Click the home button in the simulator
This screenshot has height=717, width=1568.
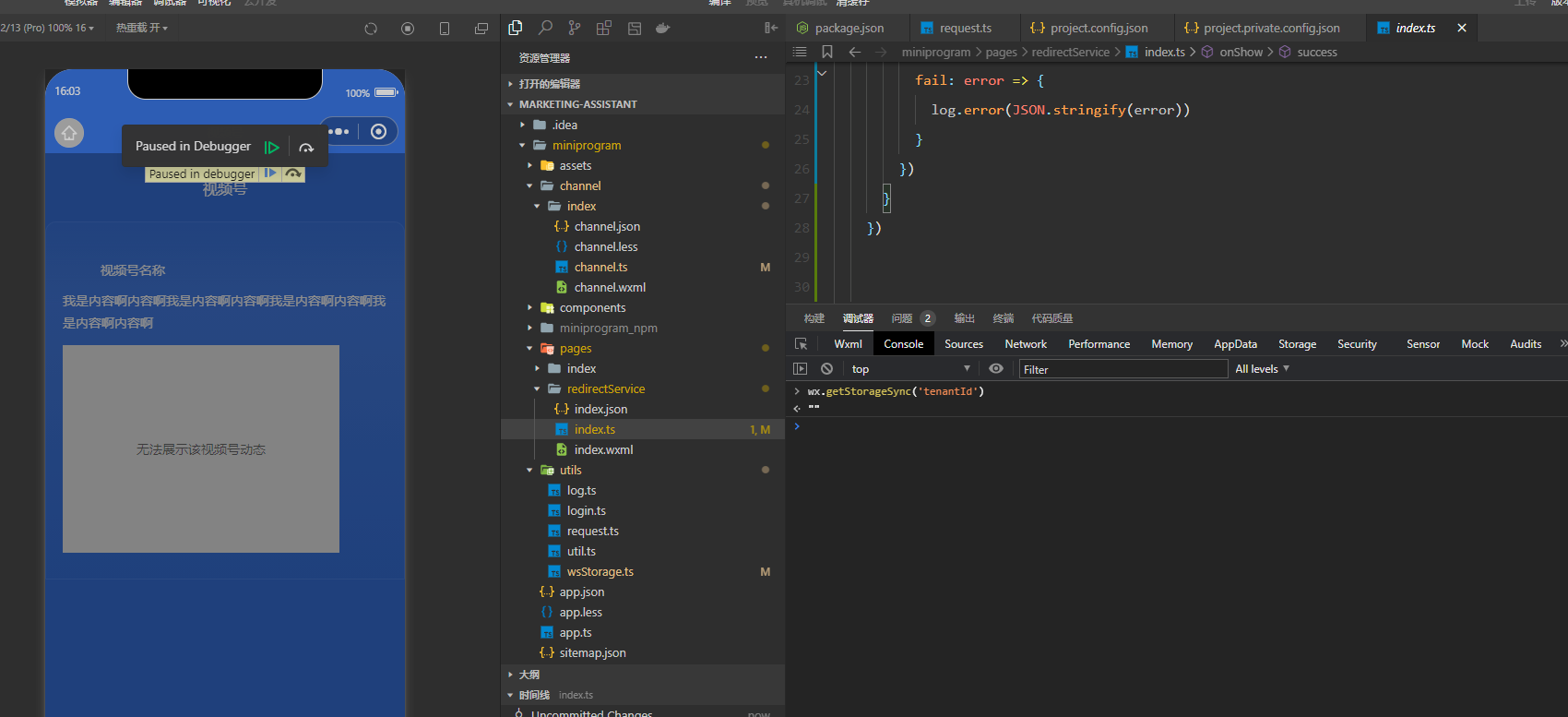click(69, 133)
